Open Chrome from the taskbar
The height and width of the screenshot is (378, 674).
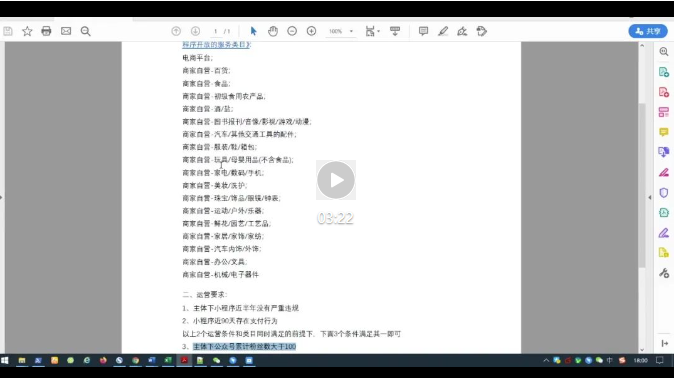point(135,360)
